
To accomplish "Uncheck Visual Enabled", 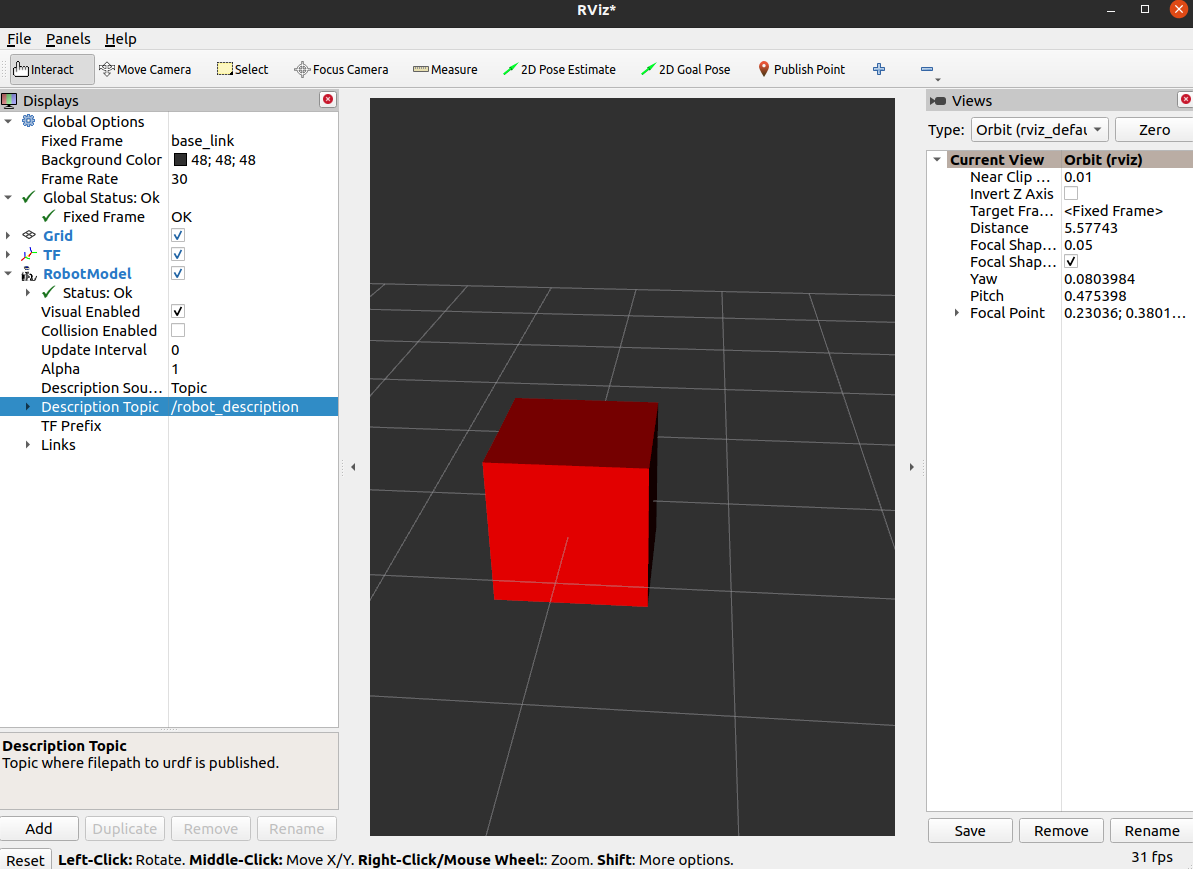I will (x=178, y=311).
